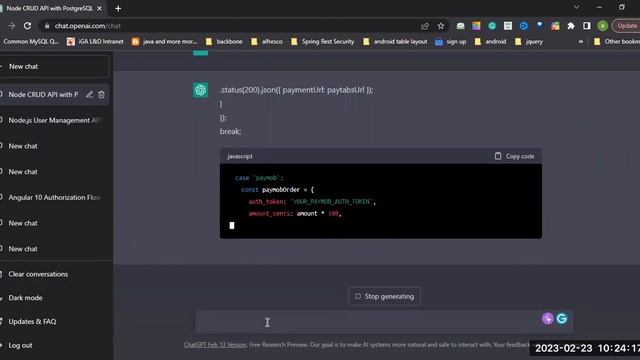This screenshot has height=360, width=640.
Task: Click the Grammarly icon in the message box
Action: (x=562, y=318)
